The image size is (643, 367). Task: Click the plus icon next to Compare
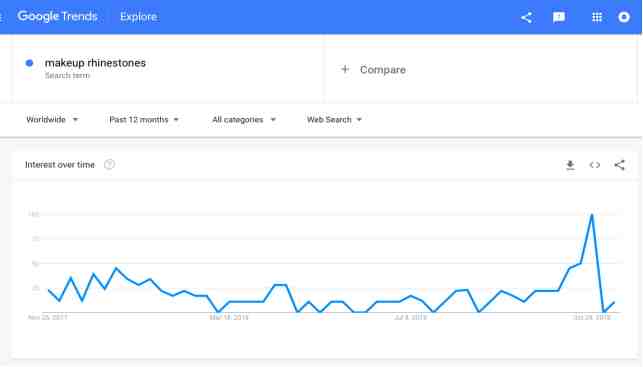click(345, 69)
